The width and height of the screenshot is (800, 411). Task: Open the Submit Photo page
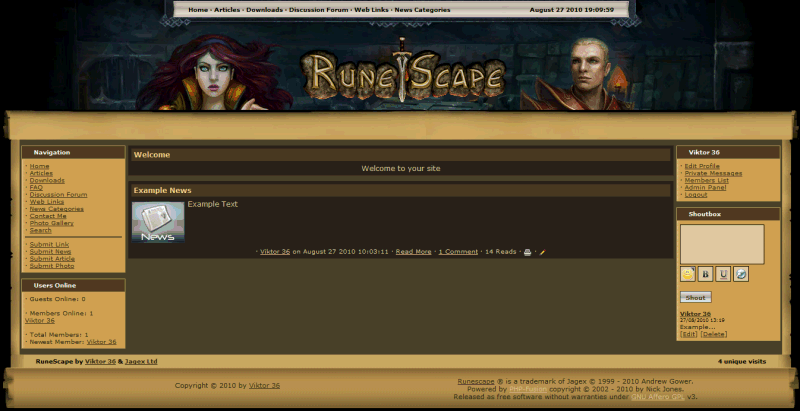click(52, 266)
